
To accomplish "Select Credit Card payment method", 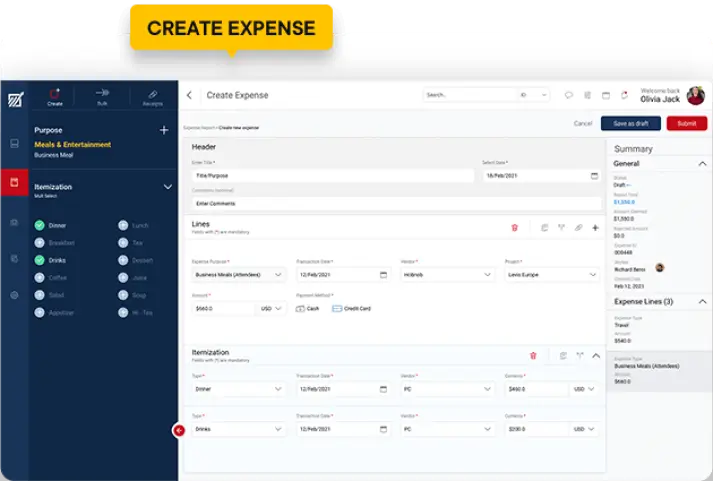I will tap(351, 309).
